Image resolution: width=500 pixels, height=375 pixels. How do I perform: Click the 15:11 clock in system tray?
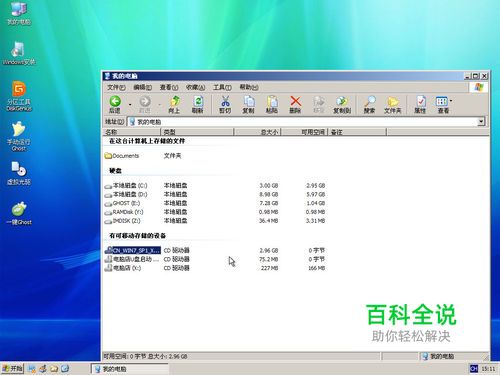click(488, 369)
